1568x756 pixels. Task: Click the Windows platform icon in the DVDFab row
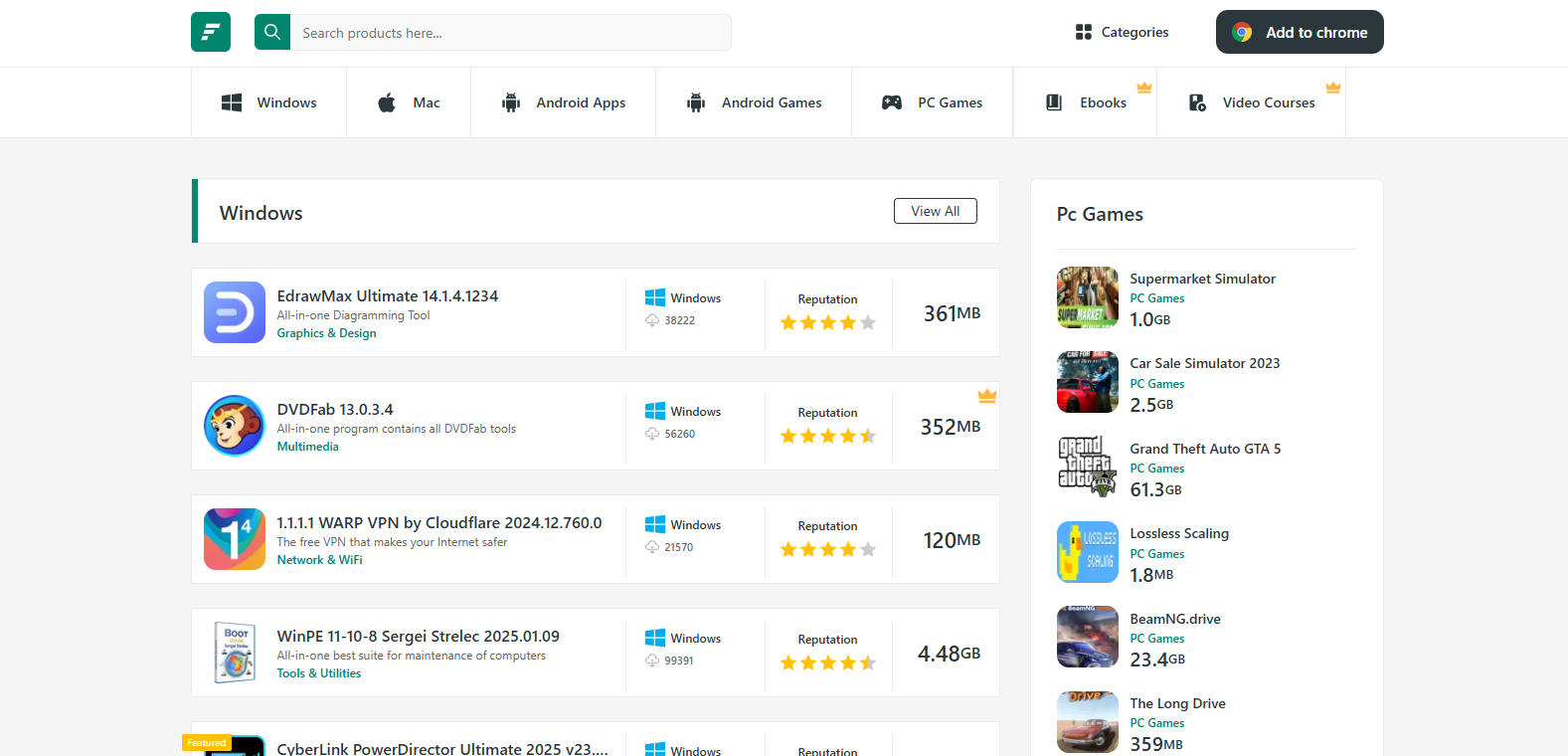[x=655, y=411]
